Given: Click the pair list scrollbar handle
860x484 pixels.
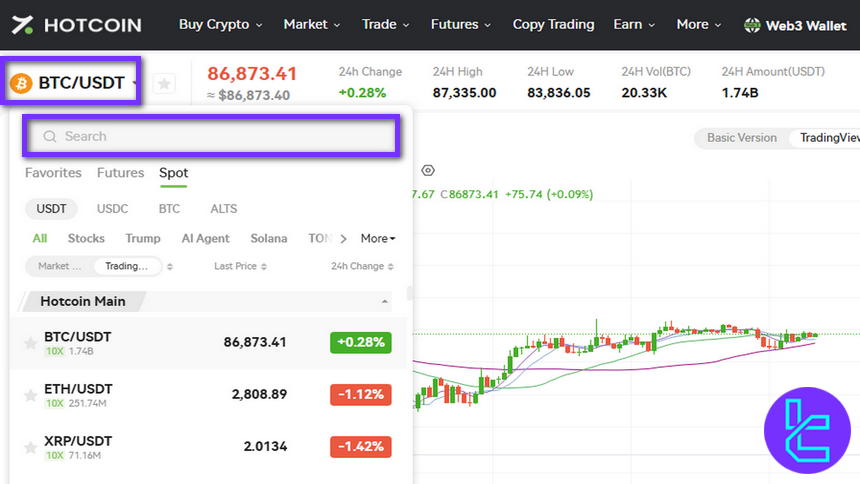Looking at the screenshot, I should pos(409,293).
